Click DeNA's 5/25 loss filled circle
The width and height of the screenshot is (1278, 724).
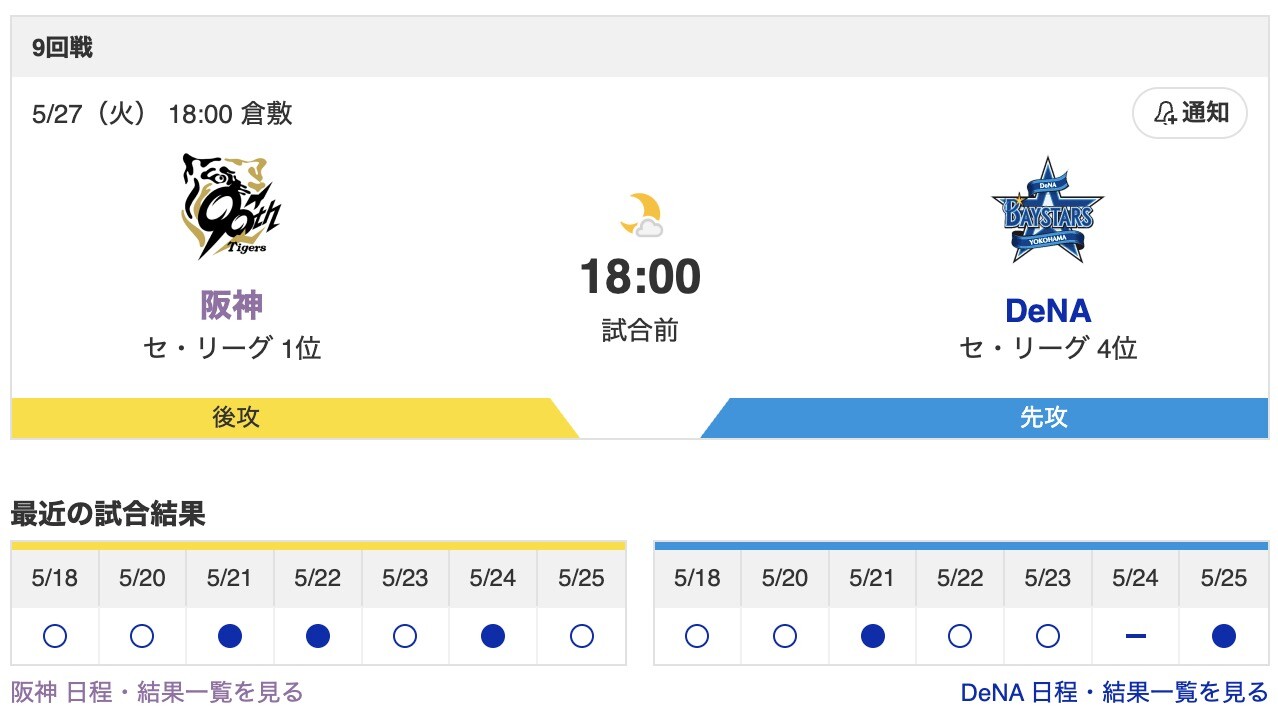(x=1223, y=636)
